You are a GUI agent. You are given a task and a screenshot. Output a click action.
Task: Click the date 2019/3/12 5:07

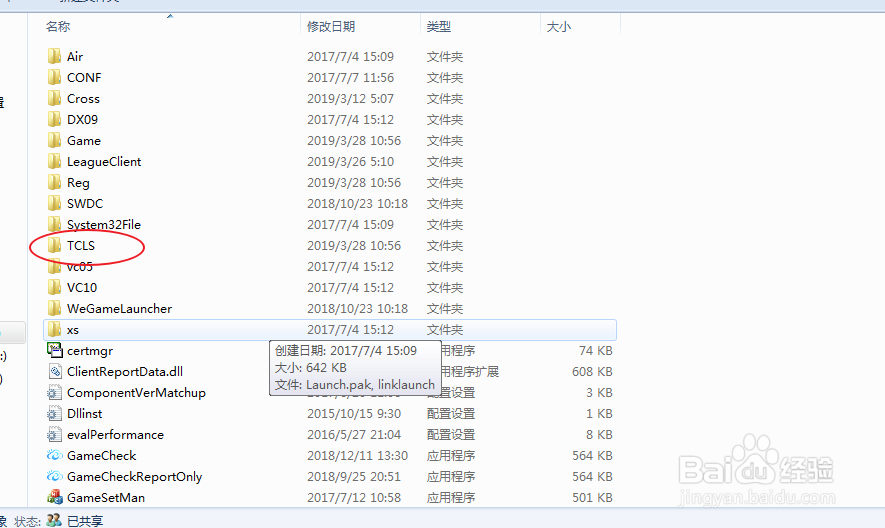pos(350,98)
